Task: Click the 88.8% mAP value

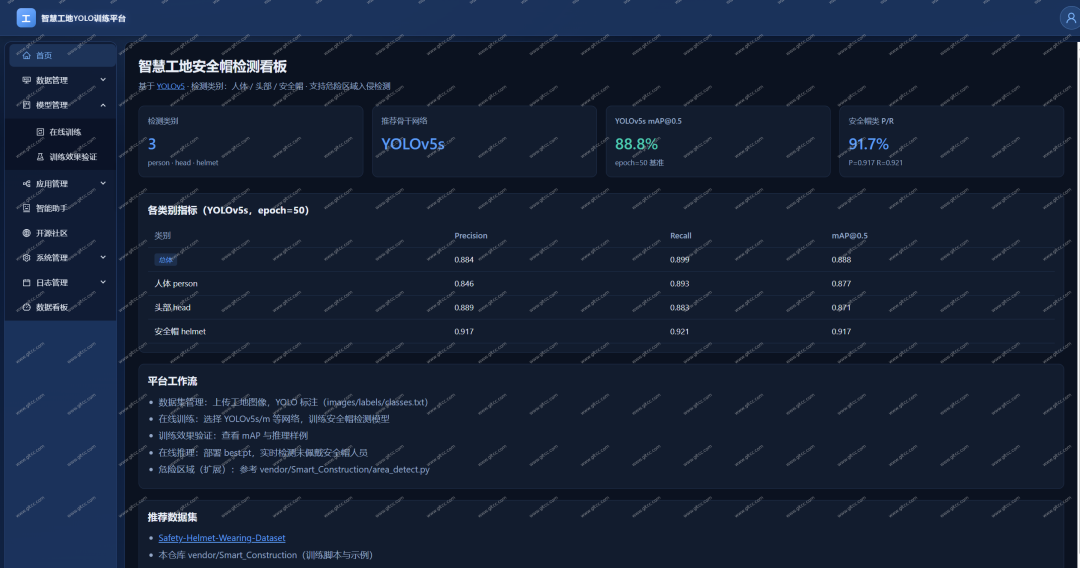Action: coord(636,144)
